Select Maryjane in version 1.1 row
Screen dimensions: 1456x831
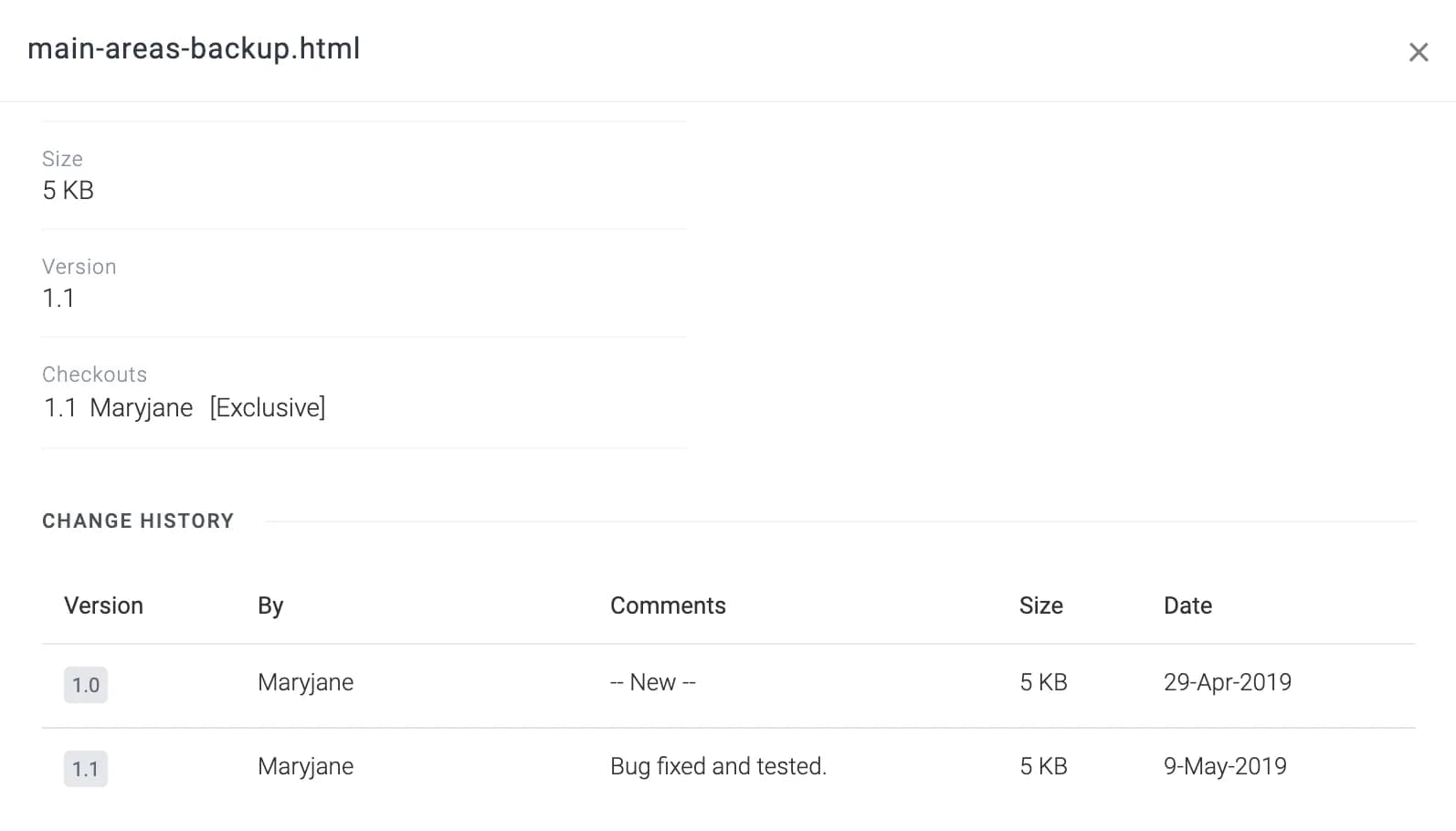coord(305,767)
